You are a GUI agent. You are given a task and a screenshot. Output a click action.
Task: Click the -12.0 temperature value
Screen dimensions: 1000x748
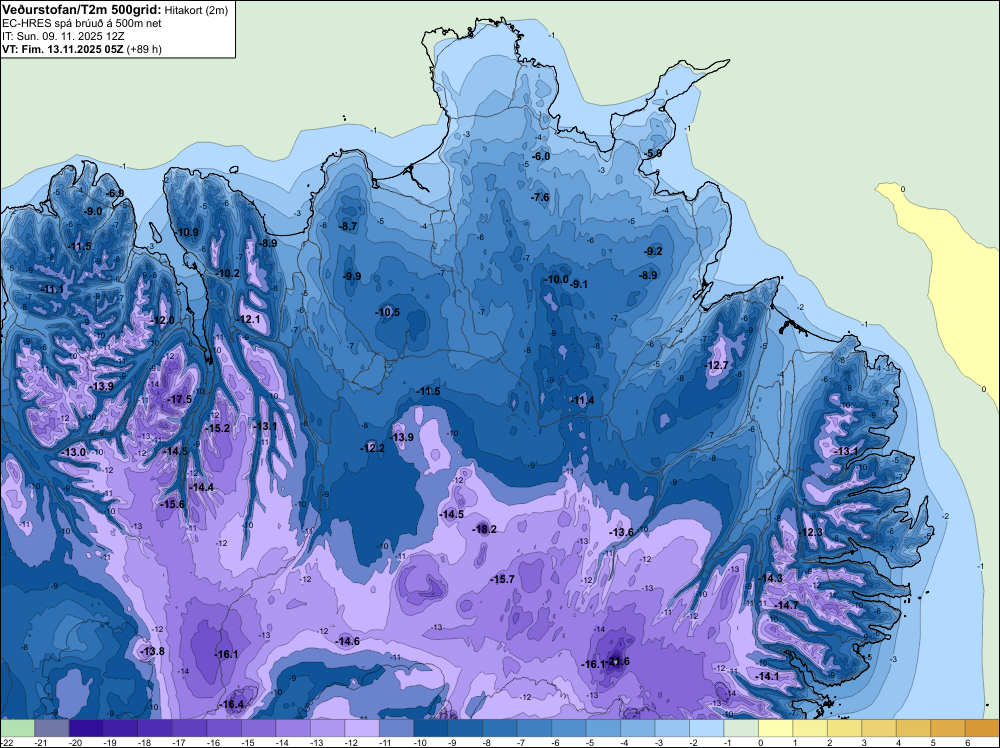coord(163,320)
